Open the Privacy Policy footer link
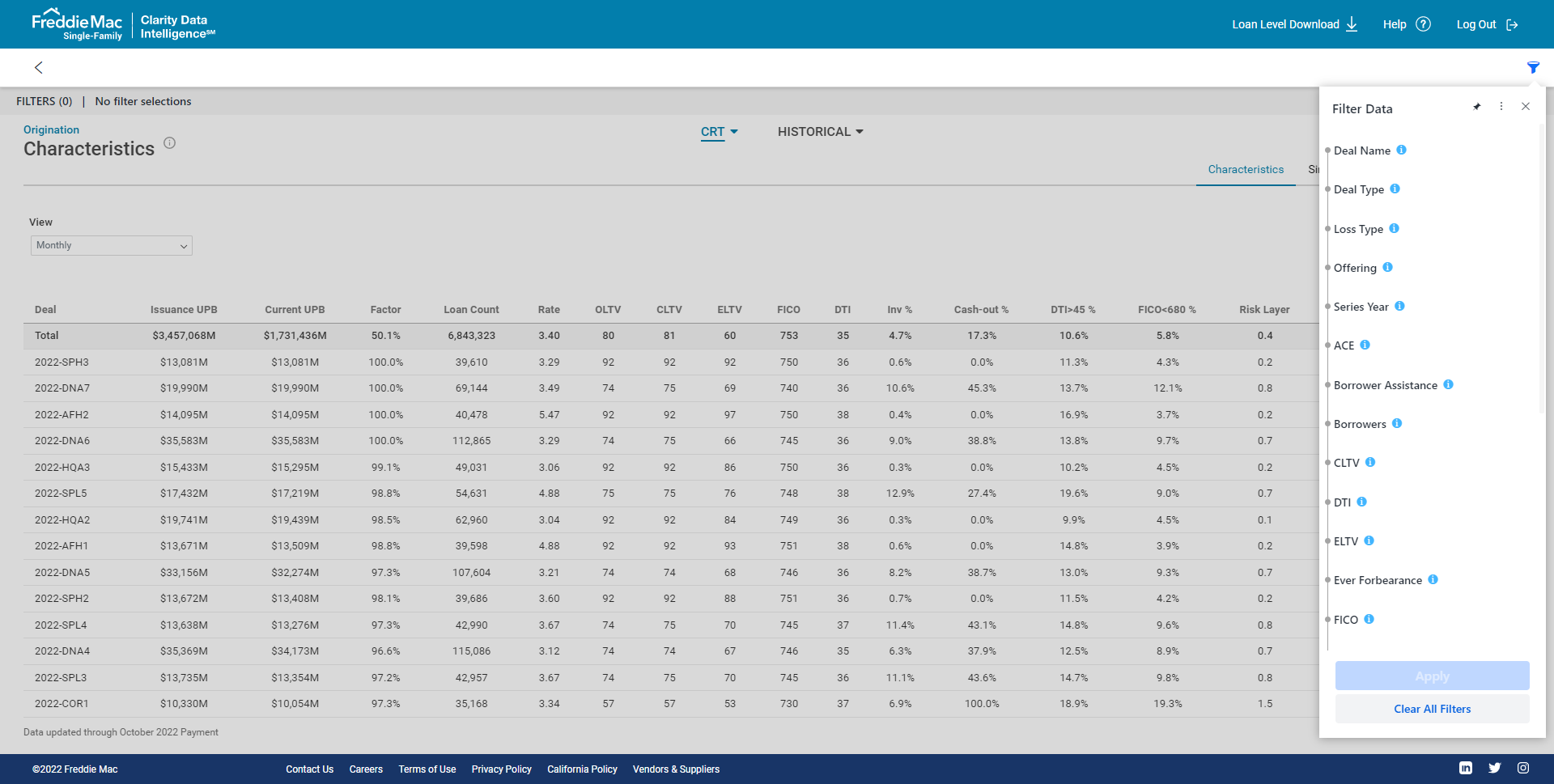The width and height of the screenshot is (1554, 784). click(x=502, y=769)
